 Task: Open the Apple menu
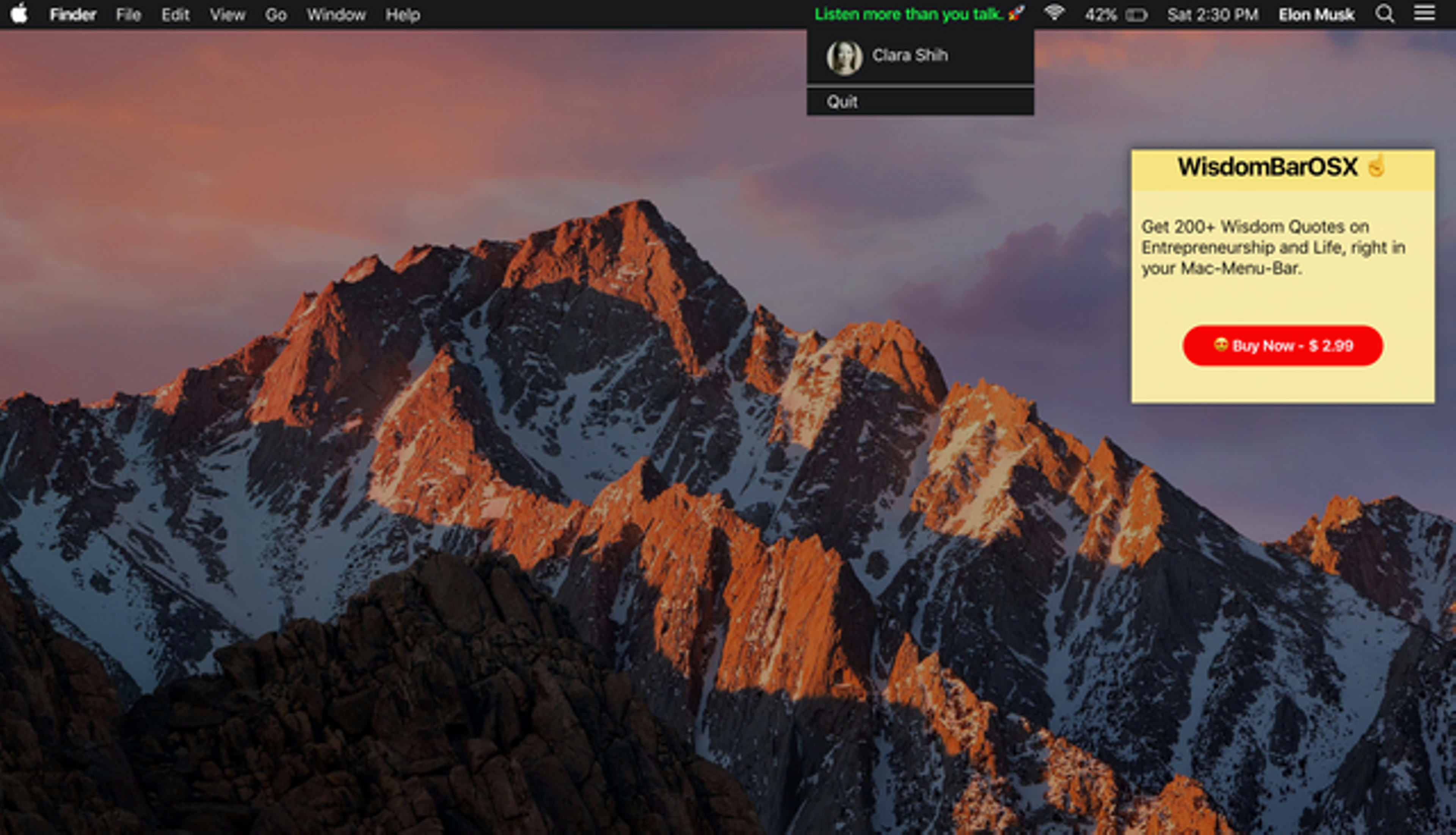coord(19,14)
